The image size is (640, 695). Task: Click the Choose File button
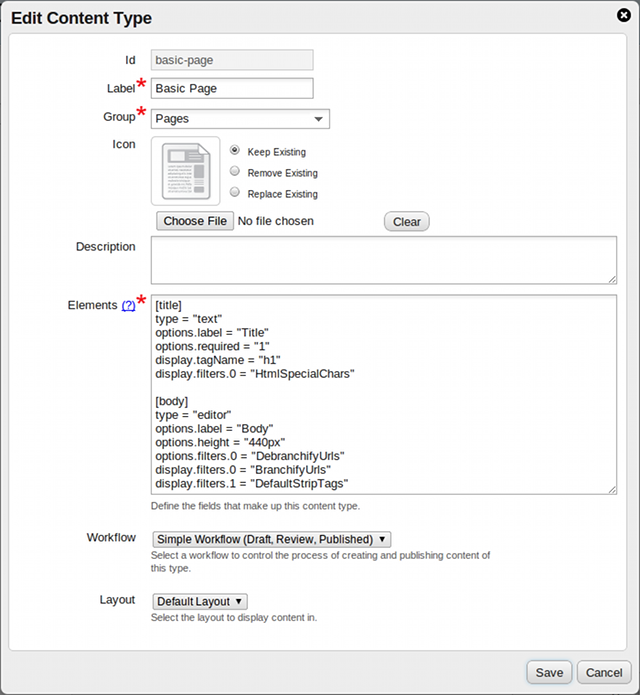pos(195,221)
